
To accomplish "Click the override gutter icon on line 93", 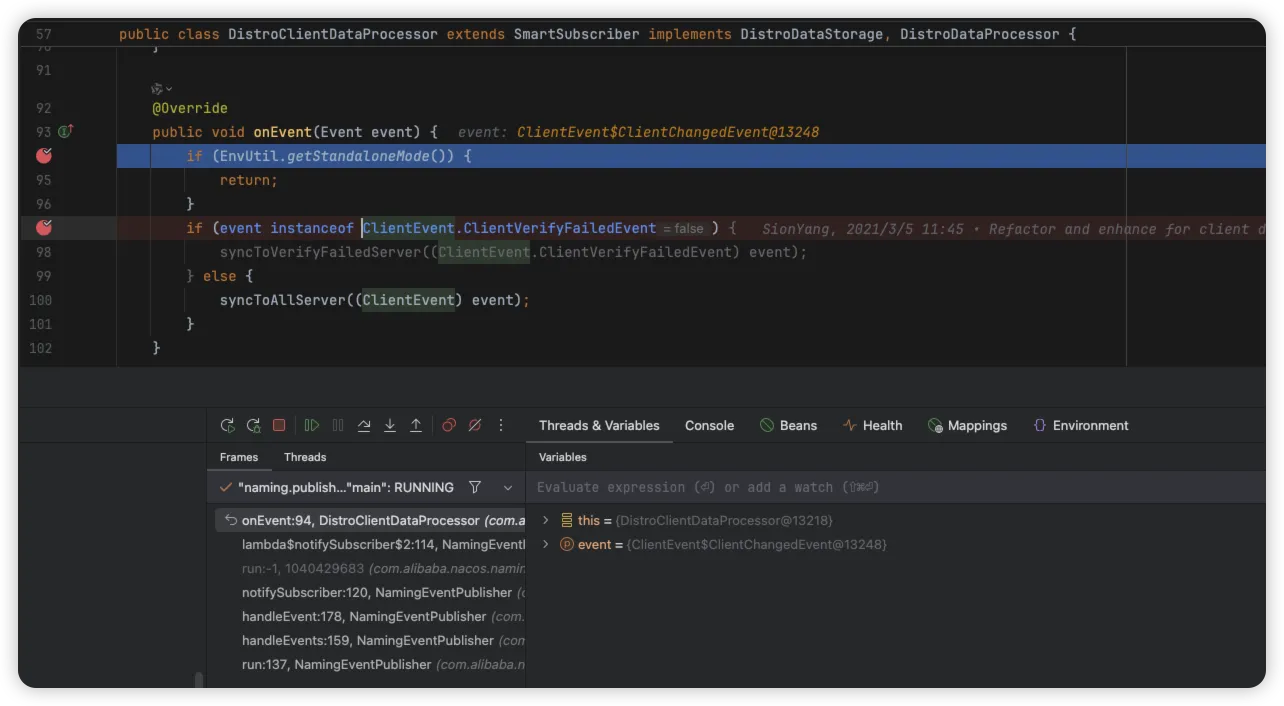I will pos(66,132).
